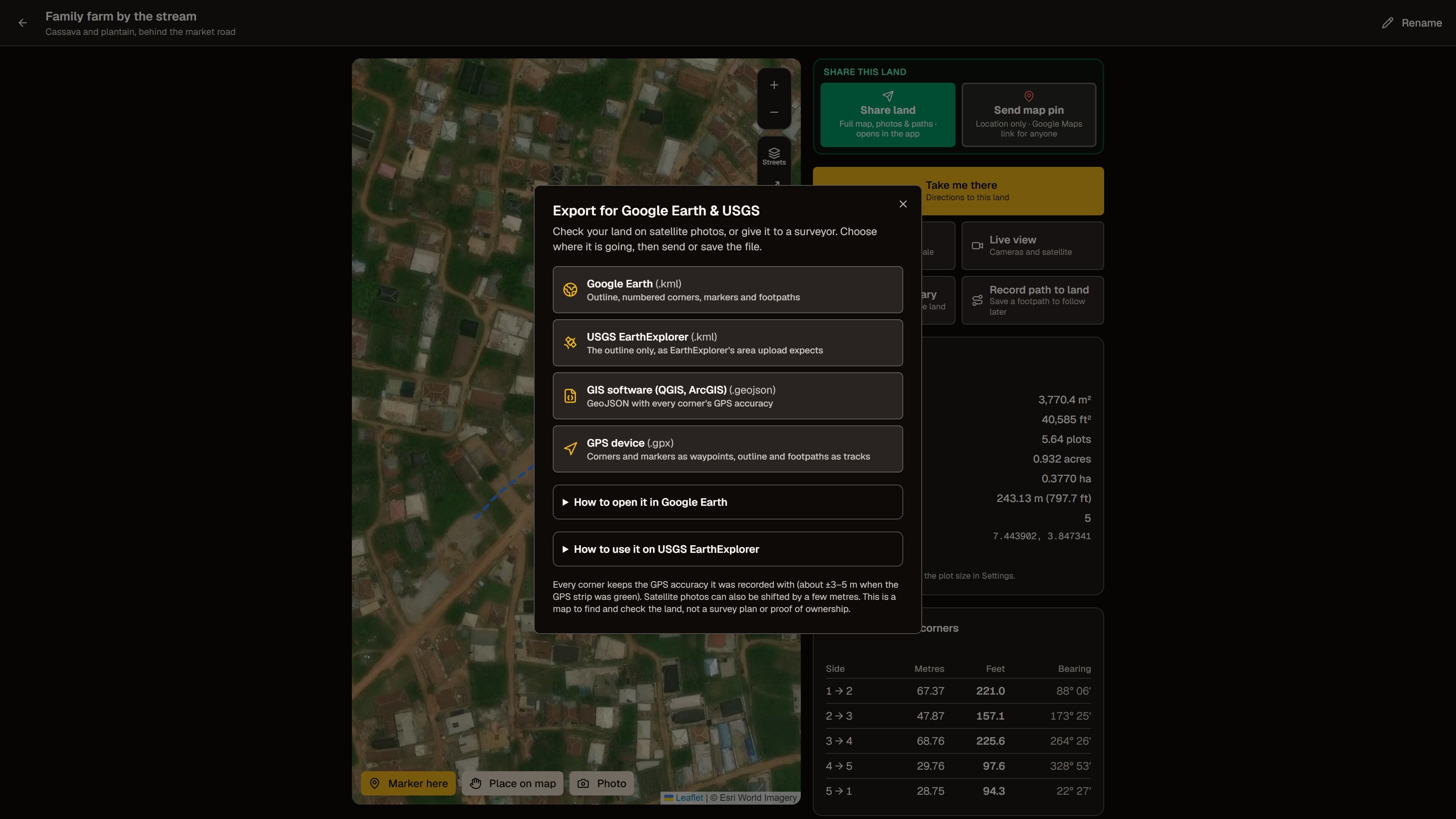The image size is (1456, 819).
Task: Zoom in on the map
Action: 774,85
